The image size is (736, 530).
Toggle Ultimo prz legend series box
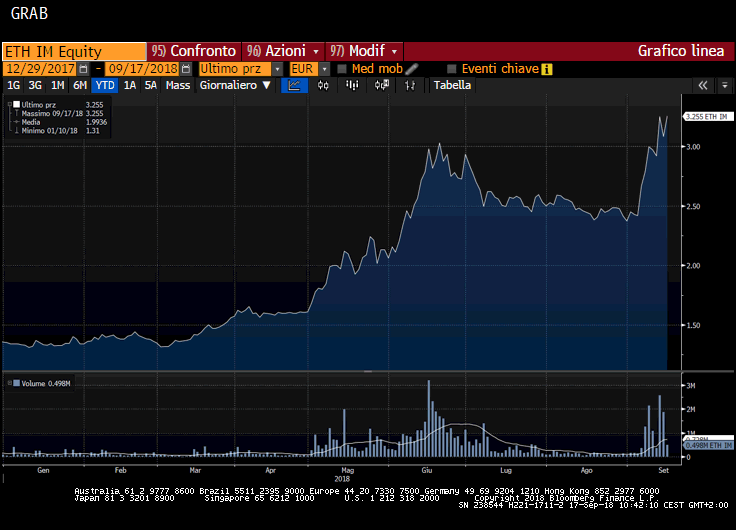[x=16, y=104]
